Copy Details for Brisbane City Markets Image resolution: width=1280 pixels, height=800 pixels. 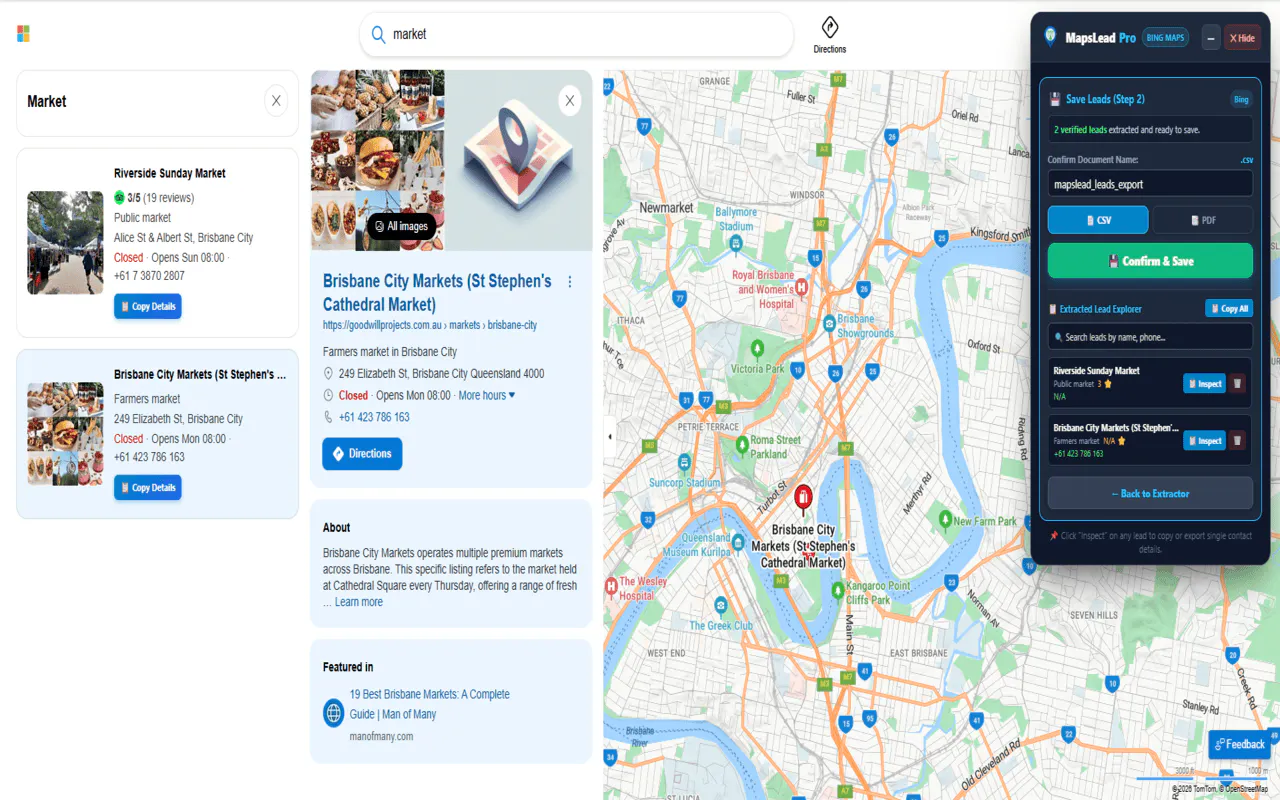pyautogui.click(x=148, y=488)
